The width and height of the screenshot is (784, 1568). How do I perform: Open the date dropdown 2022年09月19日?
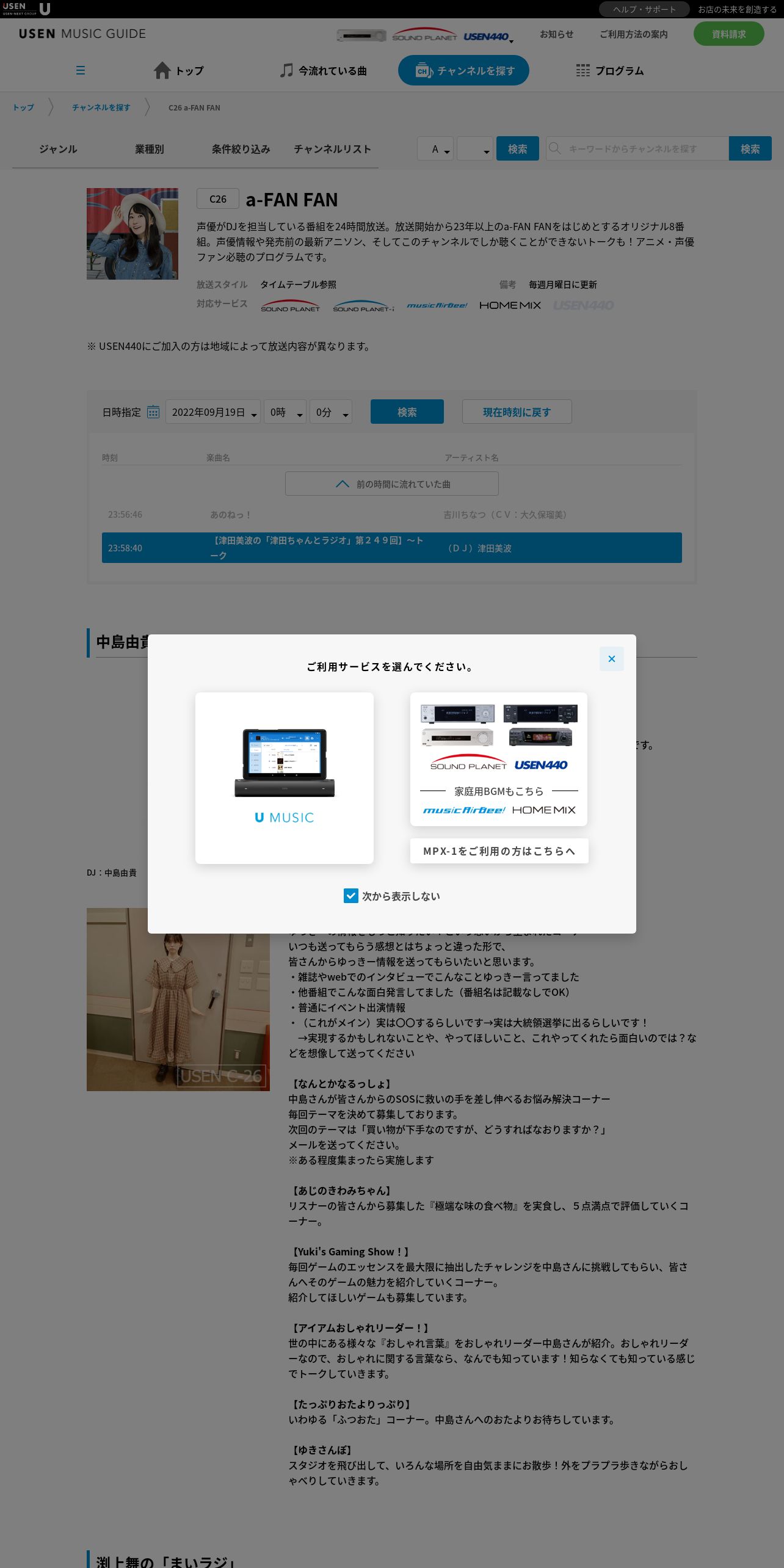pos(213,412)
